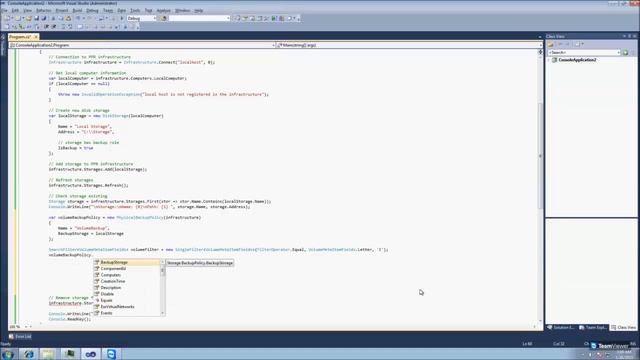
Task: Open the Project menu
Action: (x=62, y=10)
